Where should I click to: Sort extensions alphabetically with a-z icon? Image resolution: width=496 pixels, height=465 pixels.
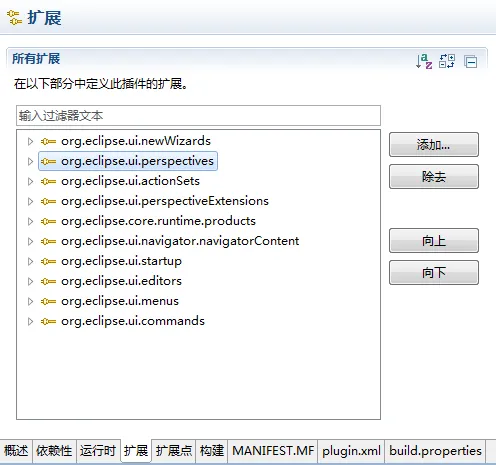(x=424, y=62)
